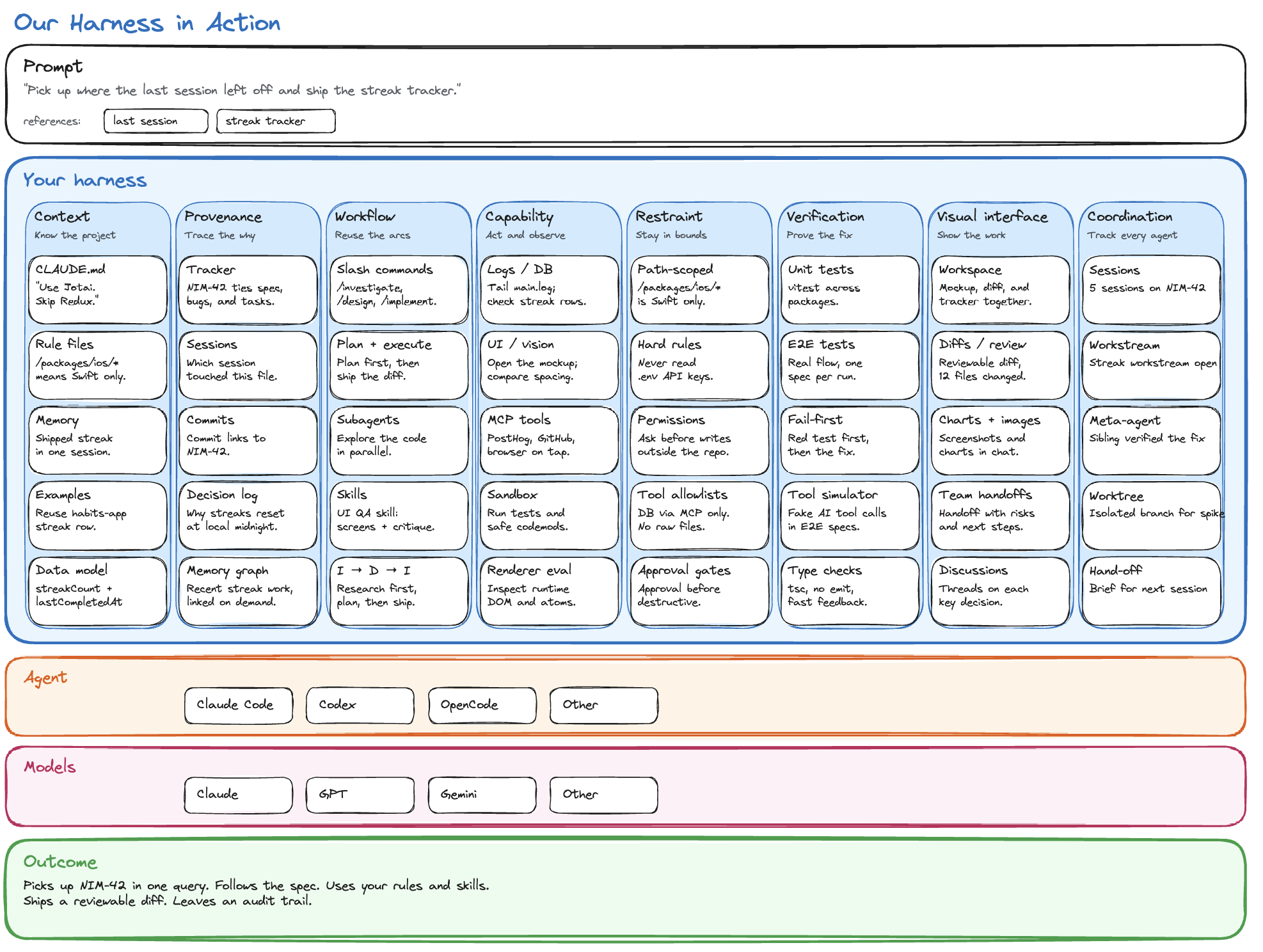This screenshot has height=952, width=1263.
Task: Click the 'last session' reference chip
Action: click(x=156, y=121)
